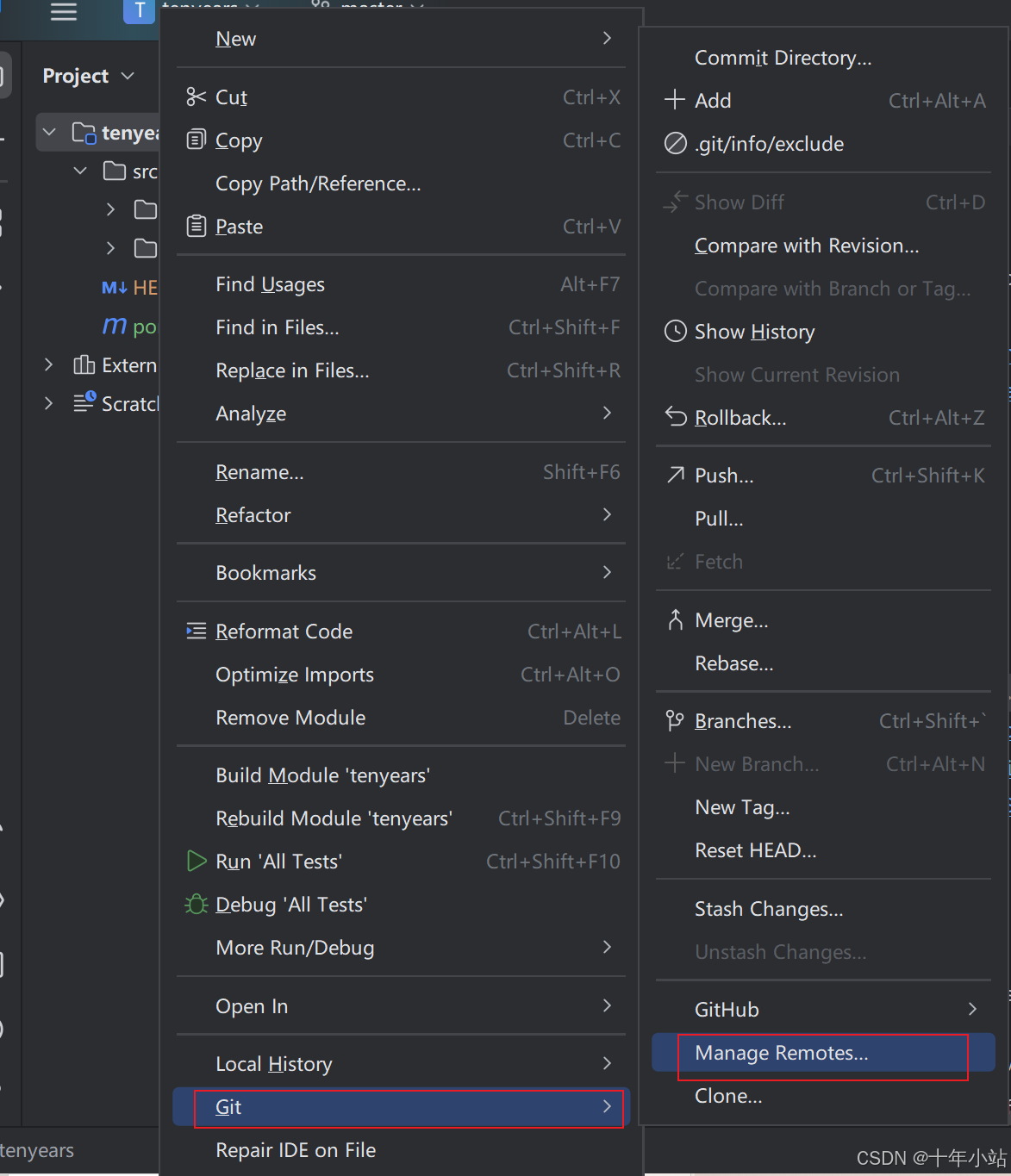This screenshot has width=1011, height=1176.
Task: Click the Merge icon
Action: coord(676,619)
